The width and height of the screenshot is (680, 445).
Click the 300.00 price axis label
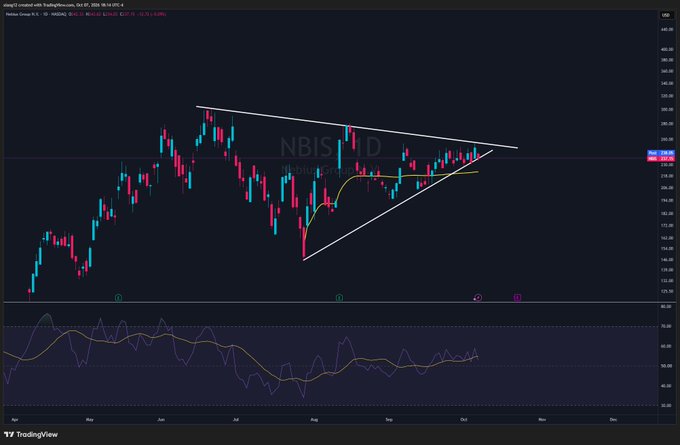pyautogui.click(x=667, y=110)
